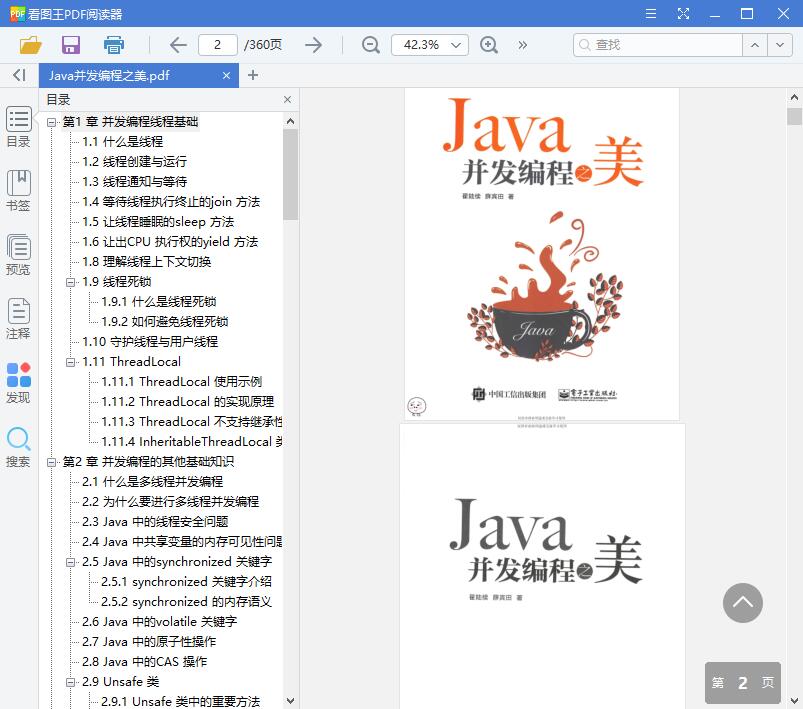Screen dimensions: 803x709
Task: Click the colored Java cover page
Action: 542,254
